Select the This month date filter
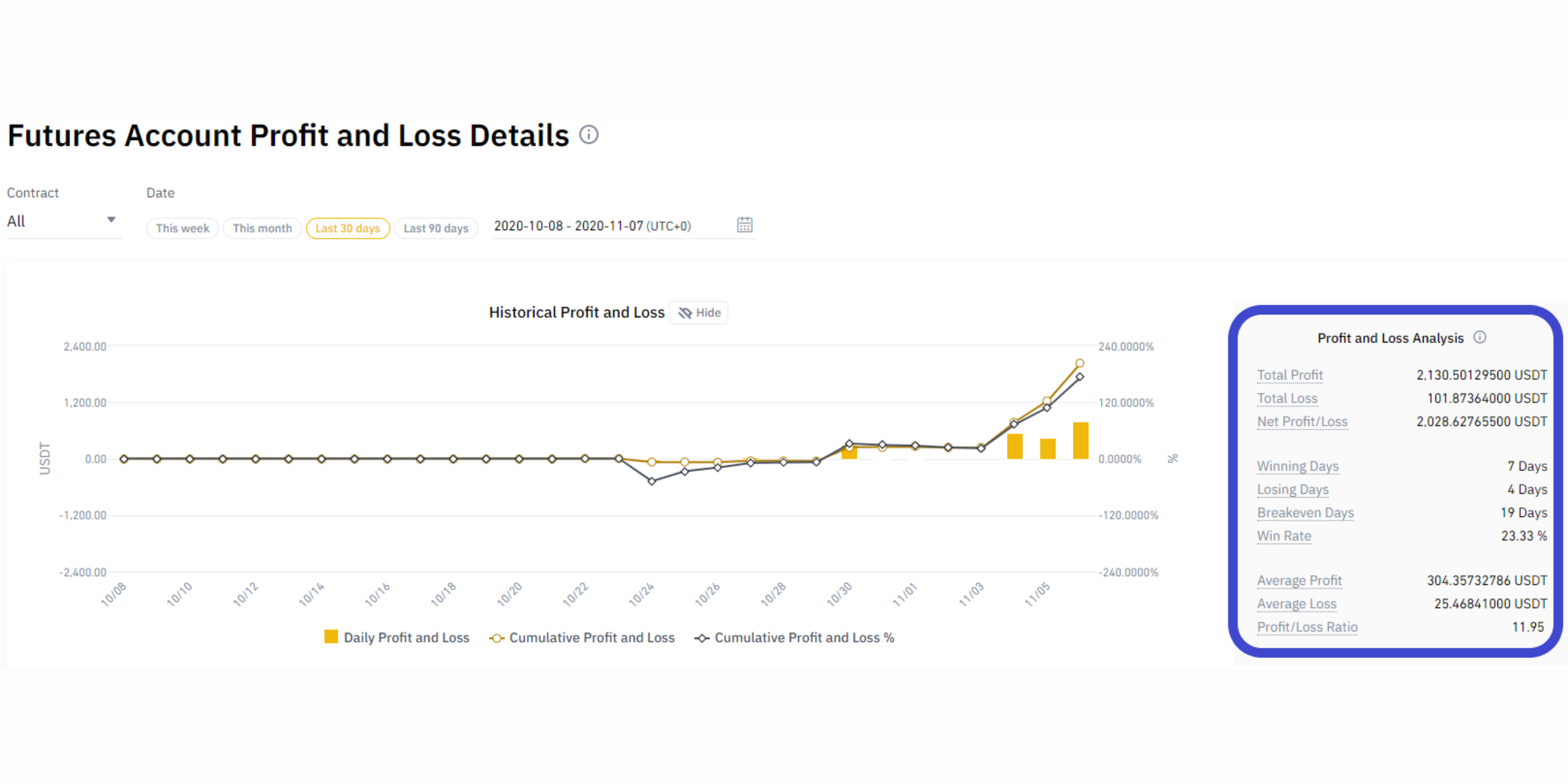The image size is (1568, 784). (x=262, y=228)
